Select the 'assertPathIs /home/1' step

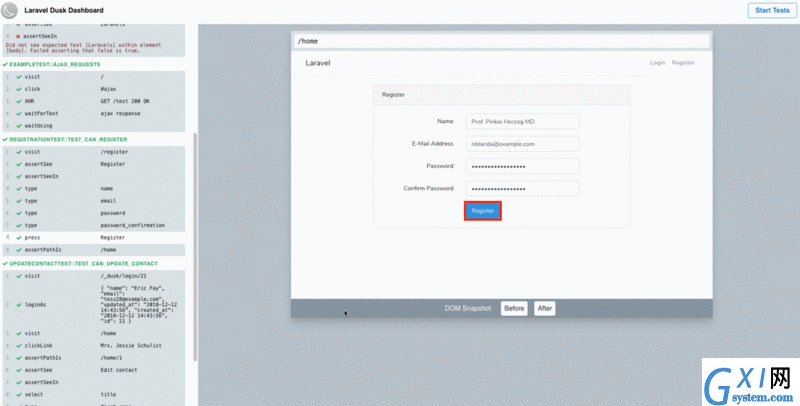[94, 358]
